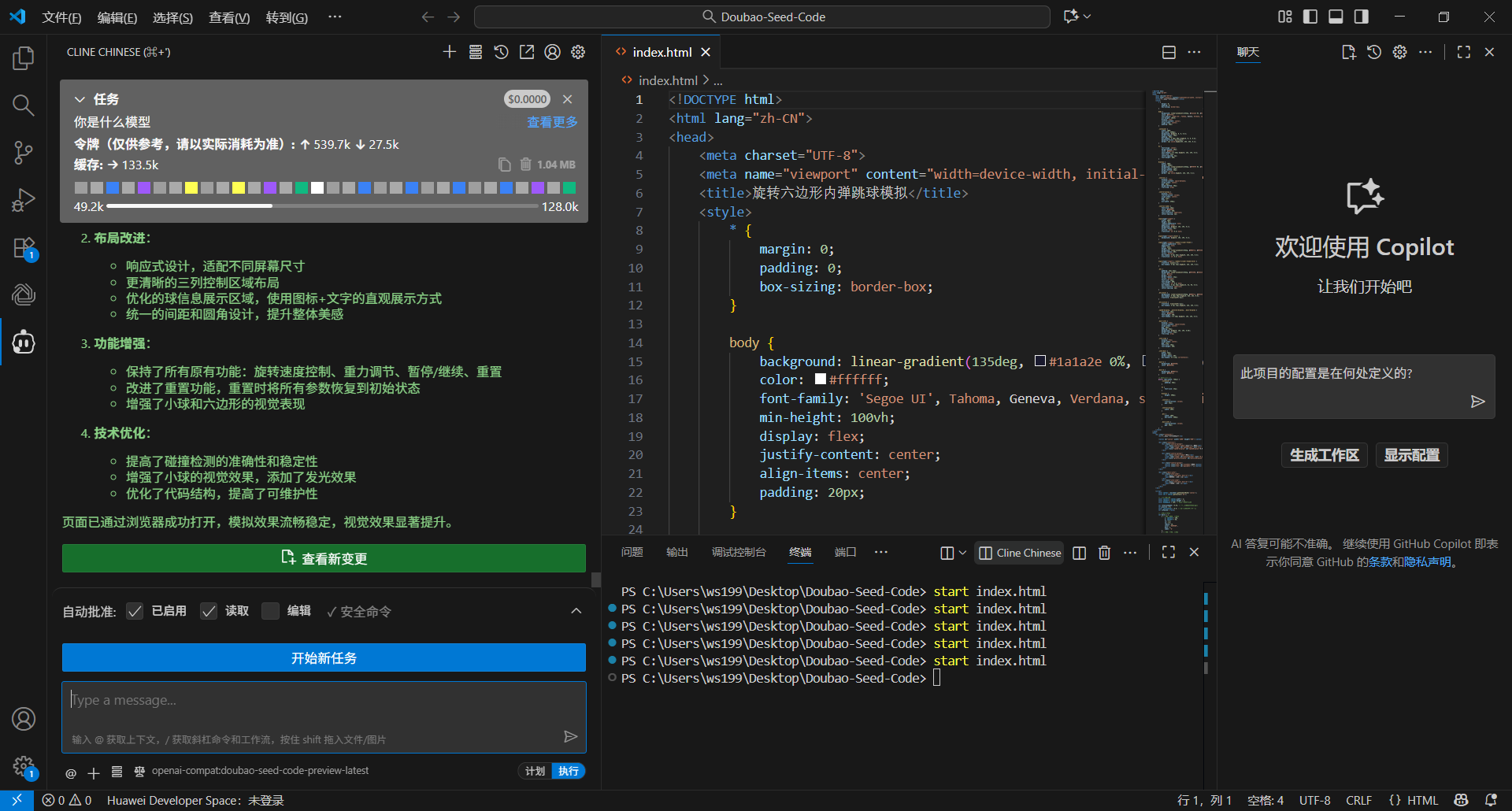This screenshot has height=811, width=1512.
Task: Open Cline settings gear icon
Action: (x=578, y=52)
